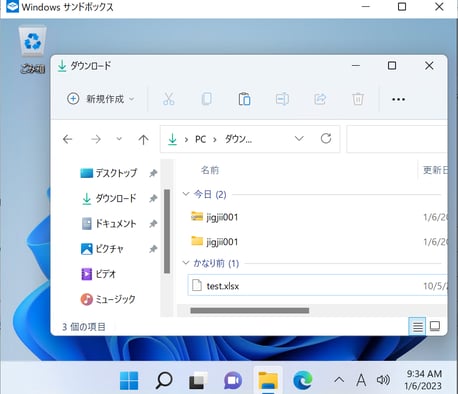Viewport: 458px width, 394px height.
Task: Collapse the 今日 (2) group
Action: pyautogui.click(x=186, y=194)
